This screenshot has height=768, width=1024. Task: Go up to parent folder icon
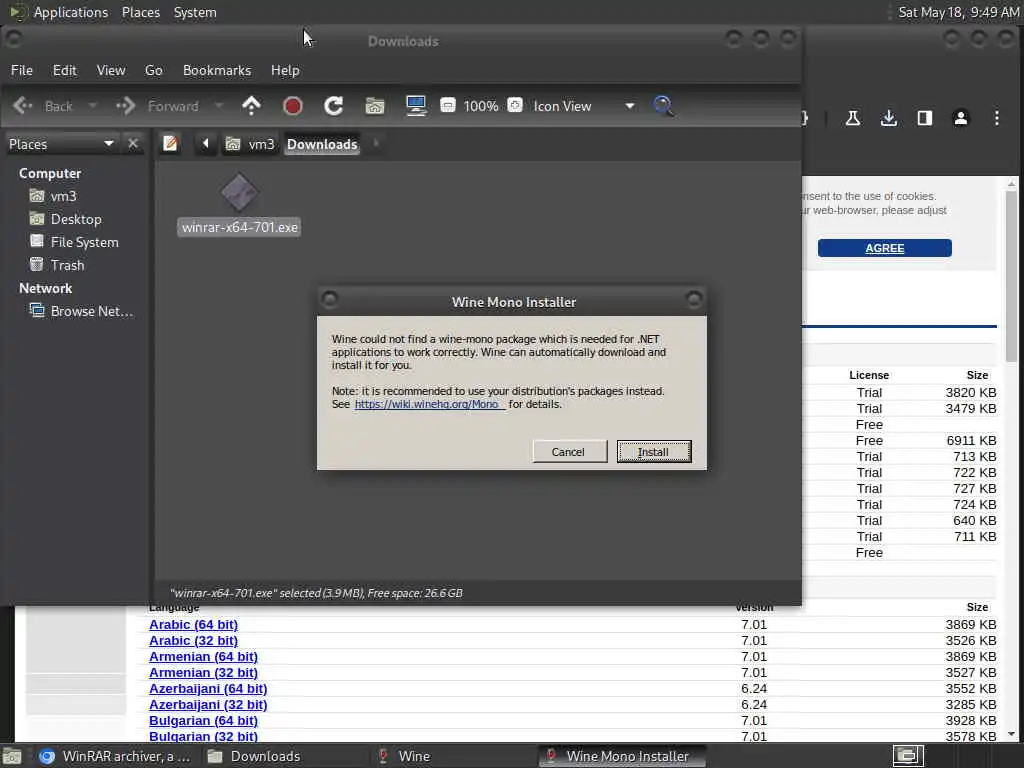click(251, 106)
